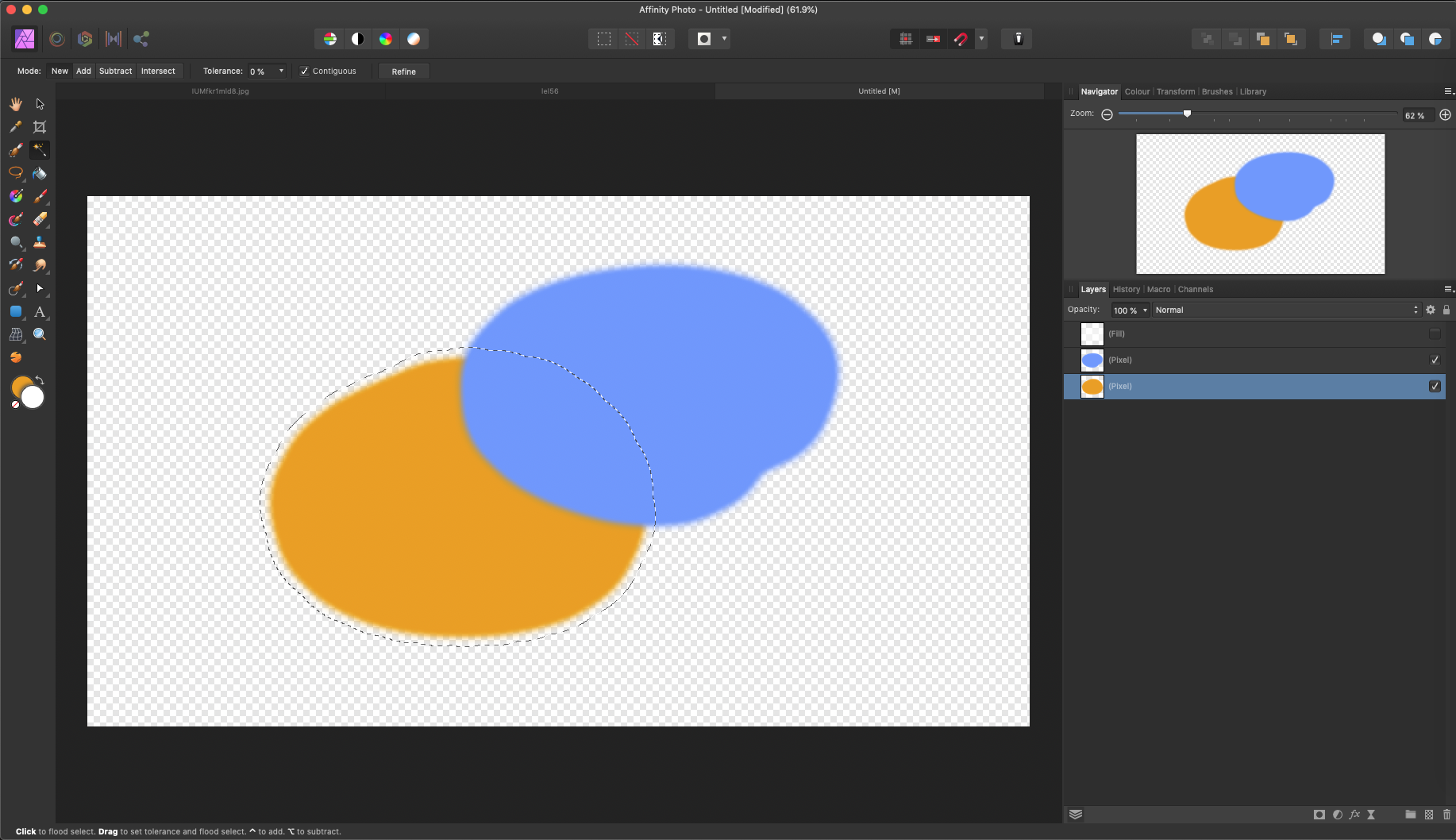Click the Move tool arrow

tap(40, 104)
